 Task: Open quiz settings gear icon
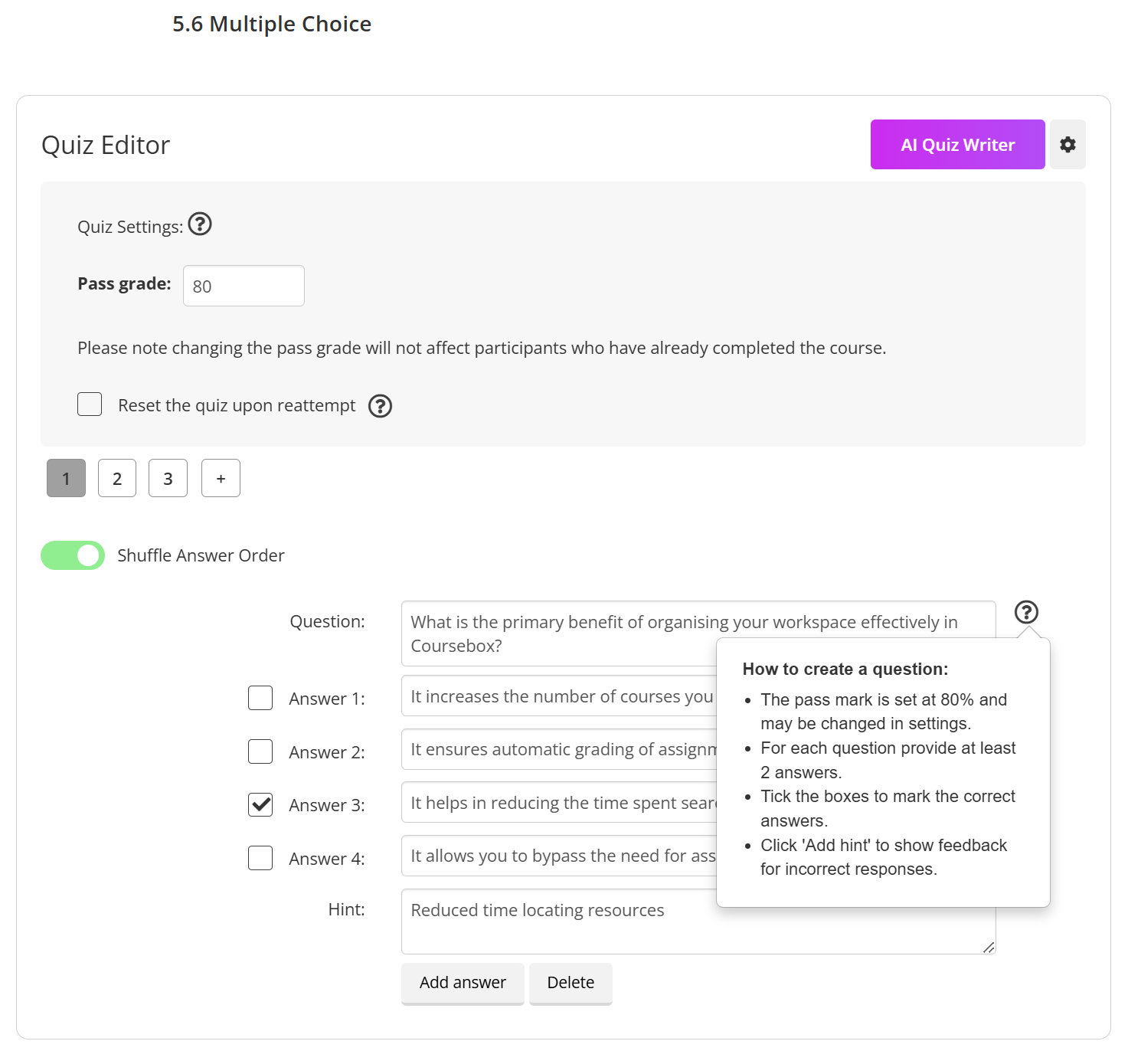[x=1068, y=145]
